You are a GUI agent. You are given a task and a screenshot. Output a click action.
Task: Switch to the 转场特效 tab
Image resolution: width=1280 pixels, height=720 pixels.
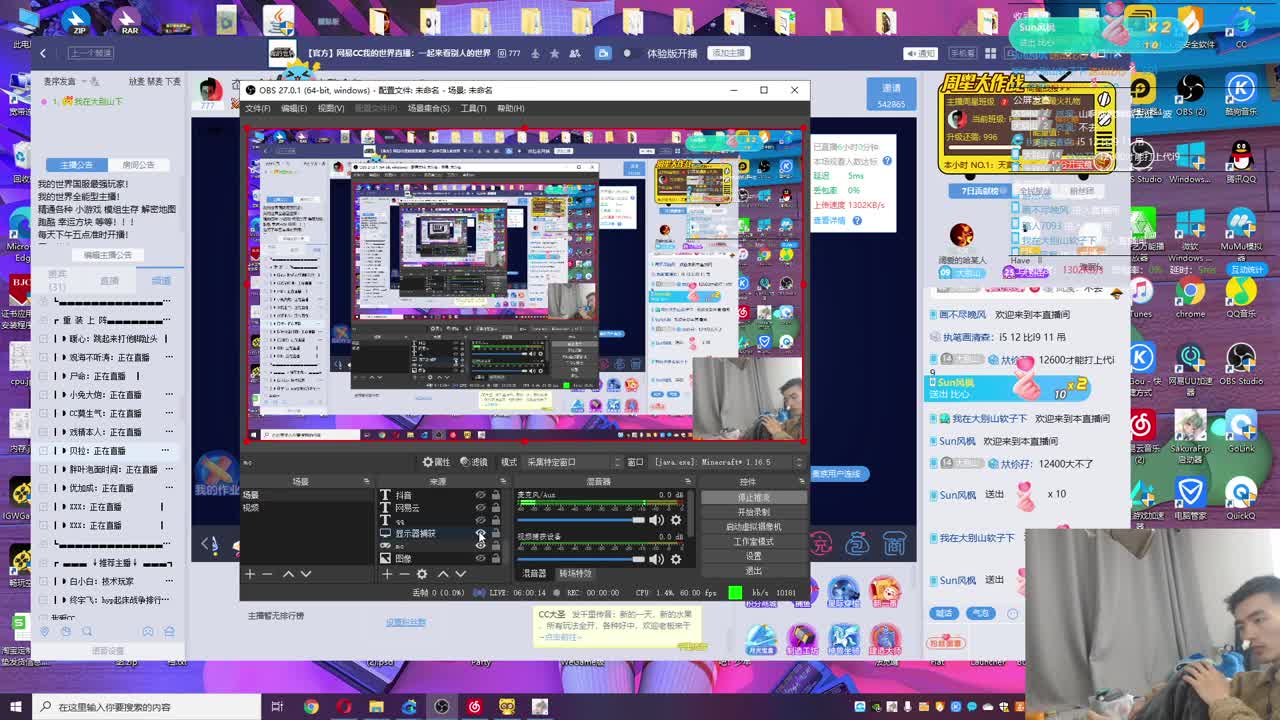coord(575,574)
